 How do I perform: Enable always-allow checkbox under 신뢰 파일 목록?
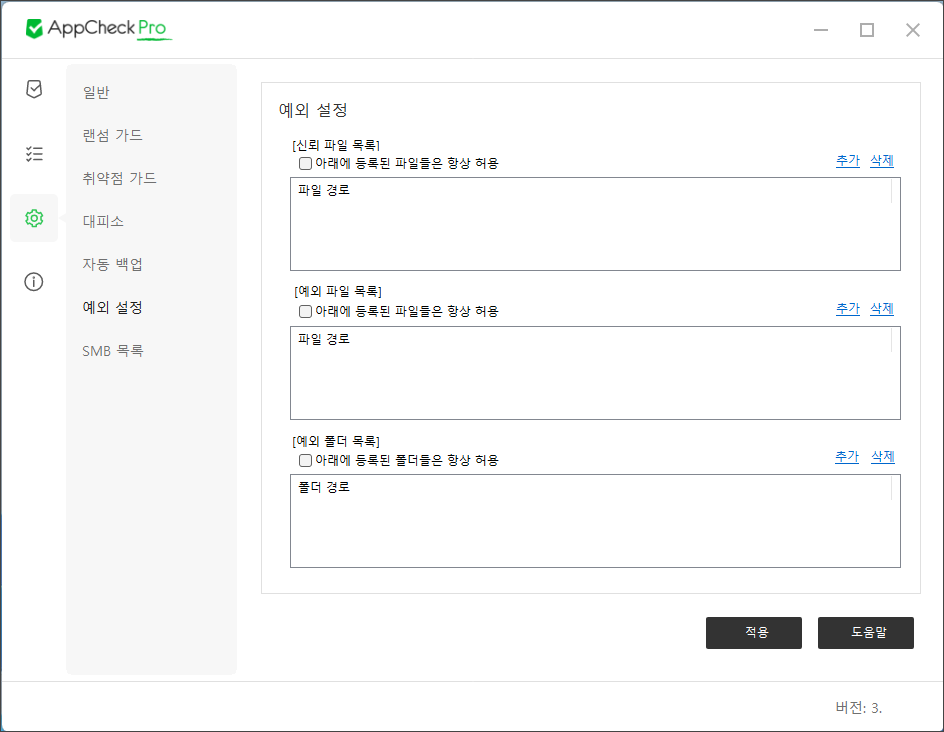point(305,163)
